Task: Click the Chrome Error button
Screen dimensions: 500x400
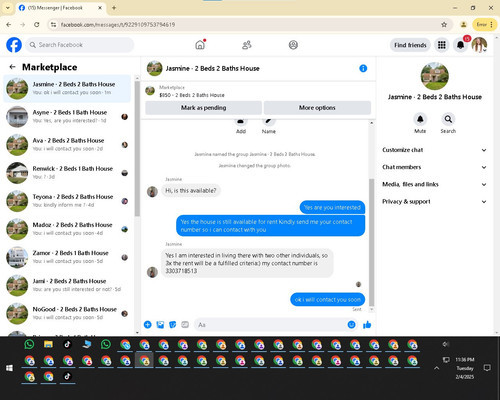Action: pyautogui.click(x=484, y=24)
